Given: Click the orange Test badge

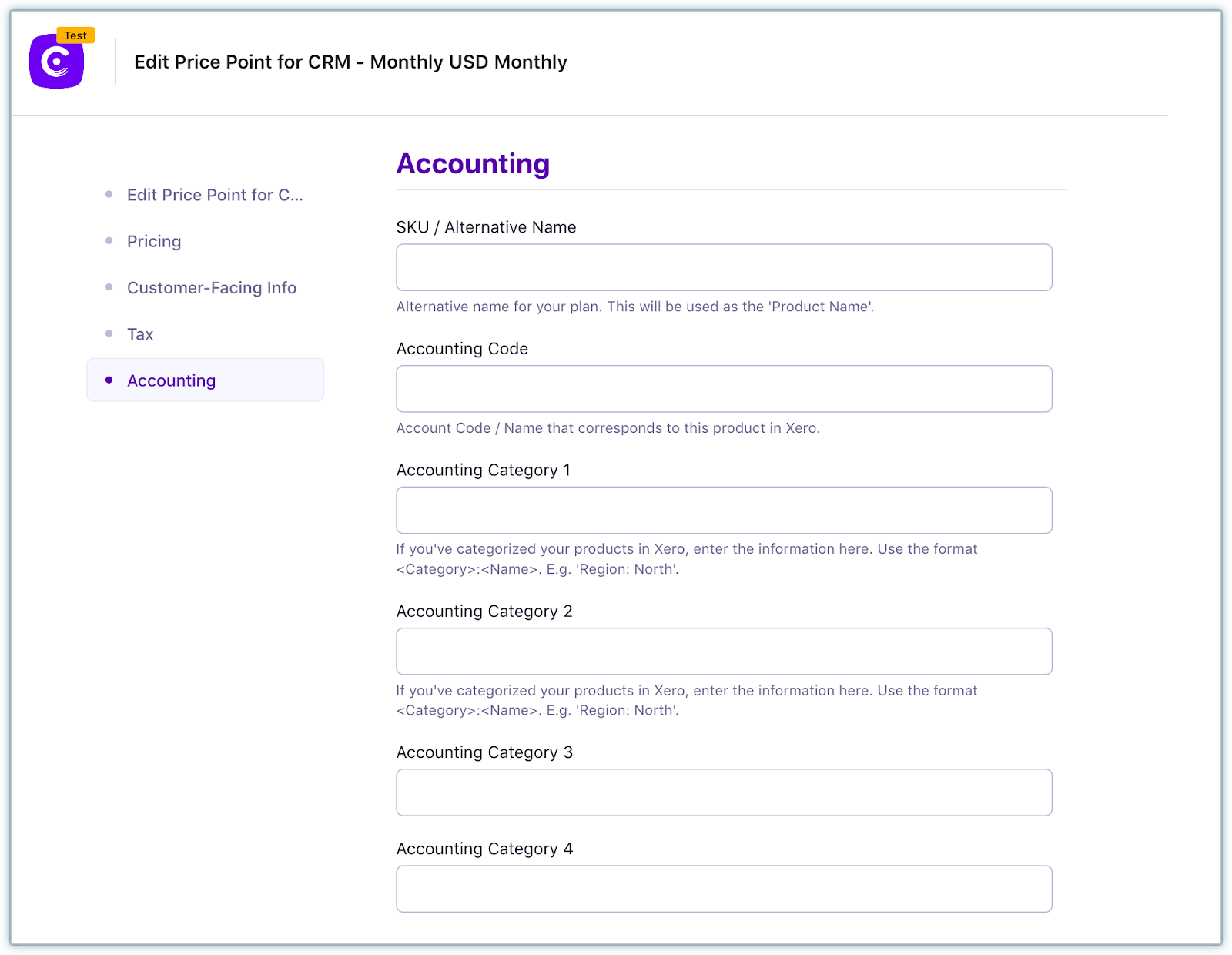Looking at the screenshot, I should [75, 35].
